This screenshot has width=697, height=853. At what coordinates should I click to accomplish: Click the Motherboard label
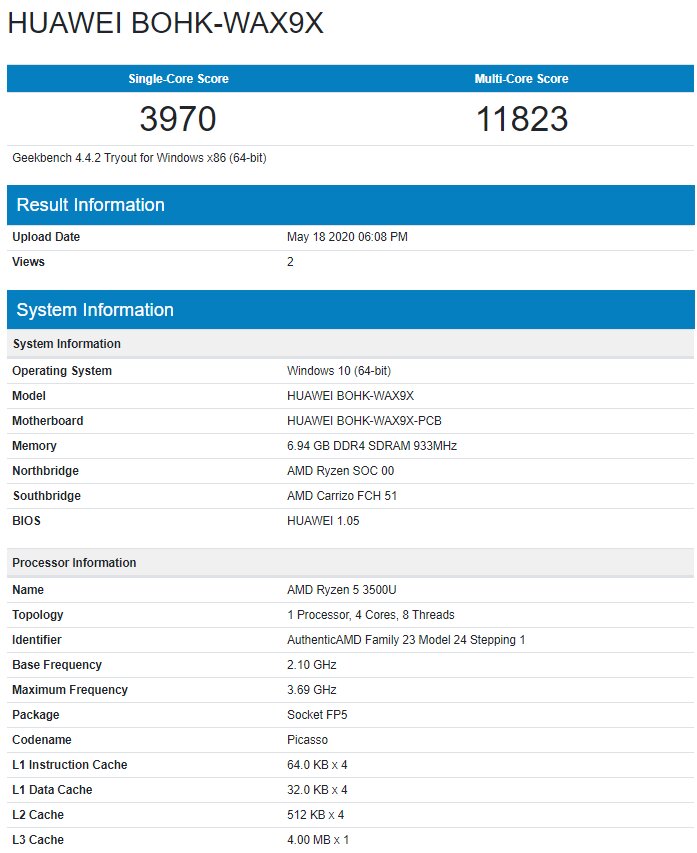click(x=48, y=421)
